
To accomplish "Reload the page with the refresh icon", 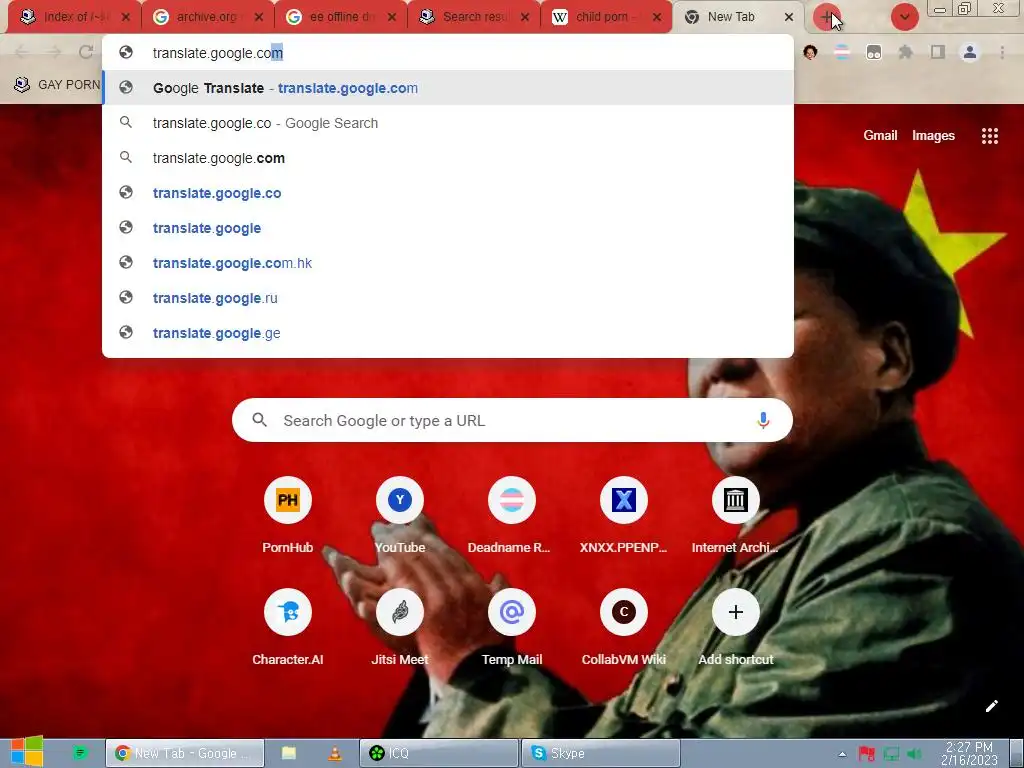I will tap(86, 52).
